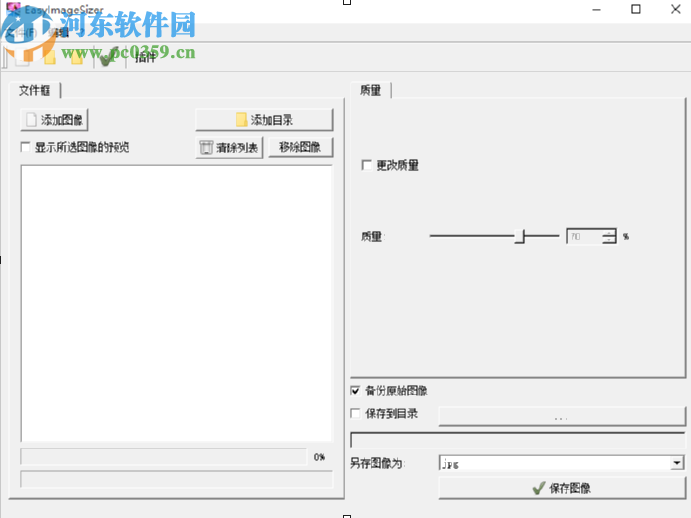Uncheck the 备份原始图像 checkbox
Screen dimensions: 691x518
click(355, 391)
